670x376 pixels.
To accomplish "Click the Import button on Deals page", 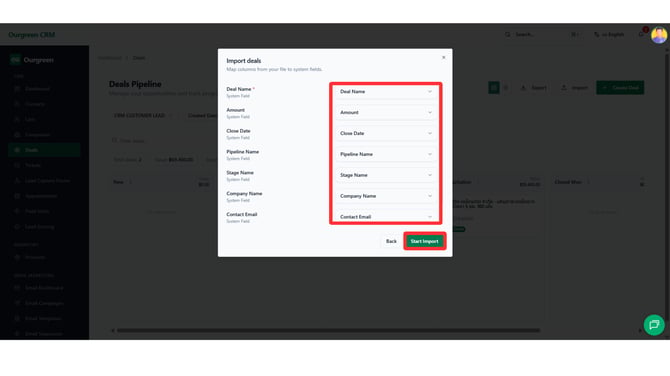I will 575,88.
